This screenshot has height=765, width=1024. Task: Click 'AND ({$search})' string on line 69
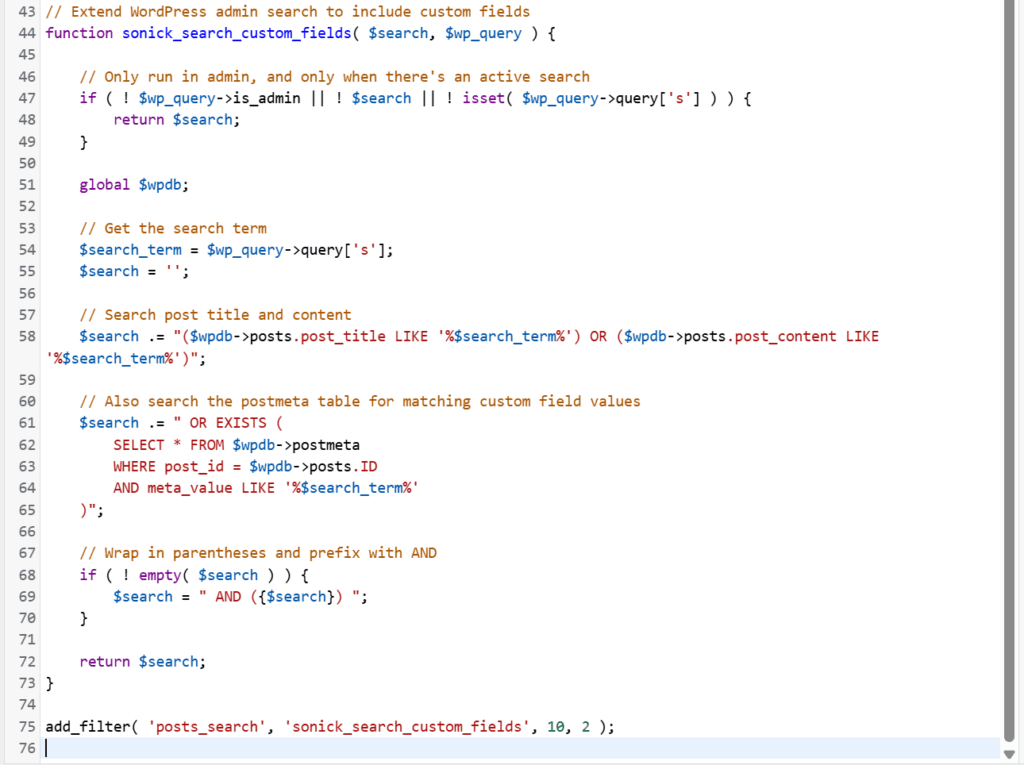point(279,596)
